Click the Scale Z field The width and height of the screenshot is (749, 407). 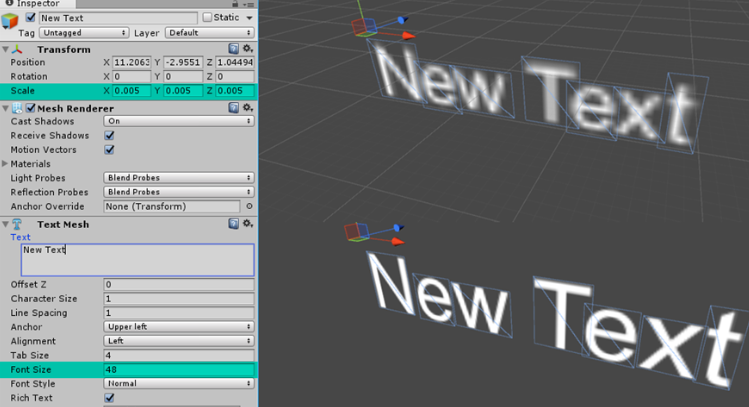click(x=235, y=91)
